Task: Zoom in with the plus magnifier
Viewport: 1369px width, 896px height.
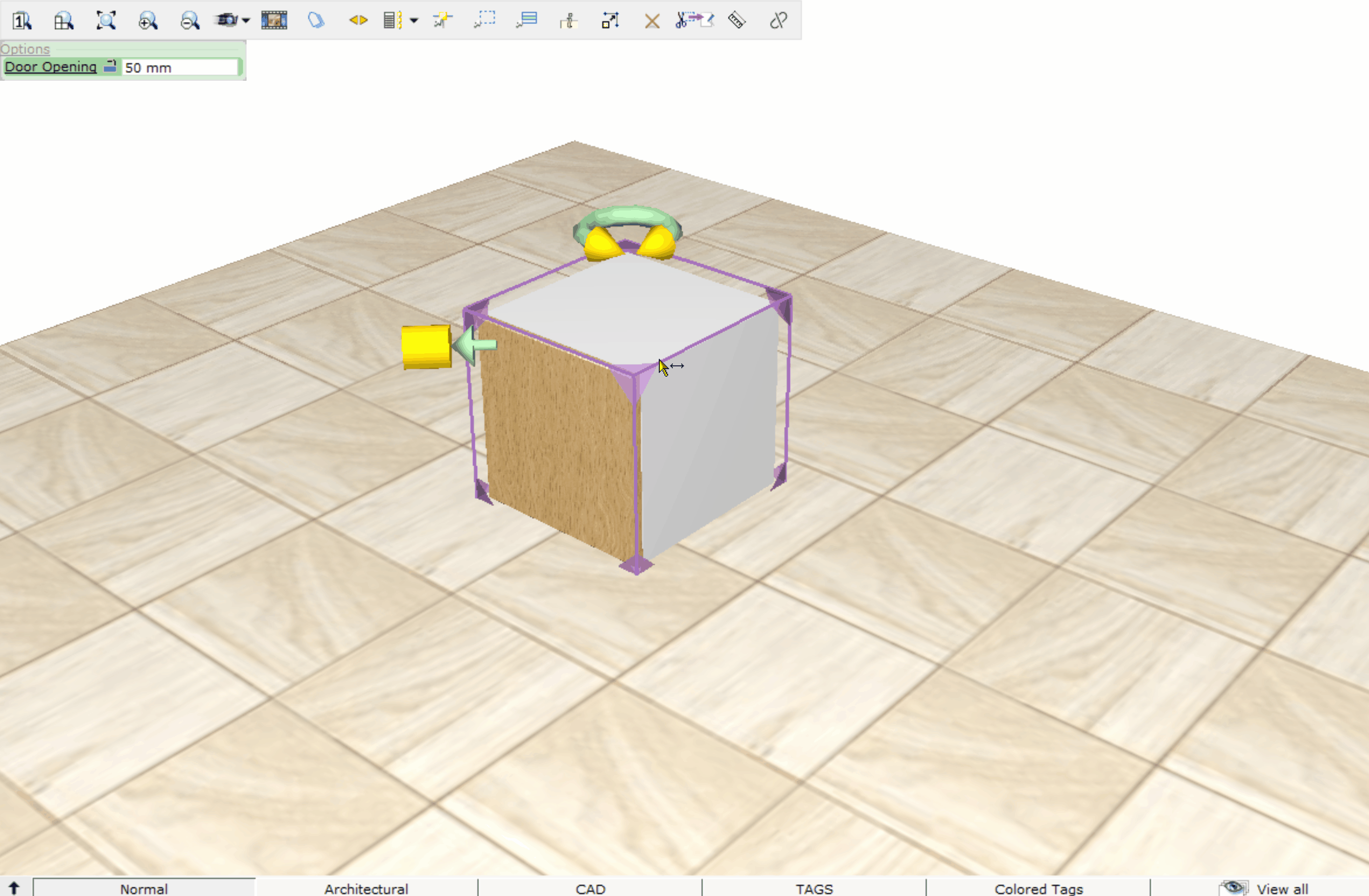Action: coord(148,21)
